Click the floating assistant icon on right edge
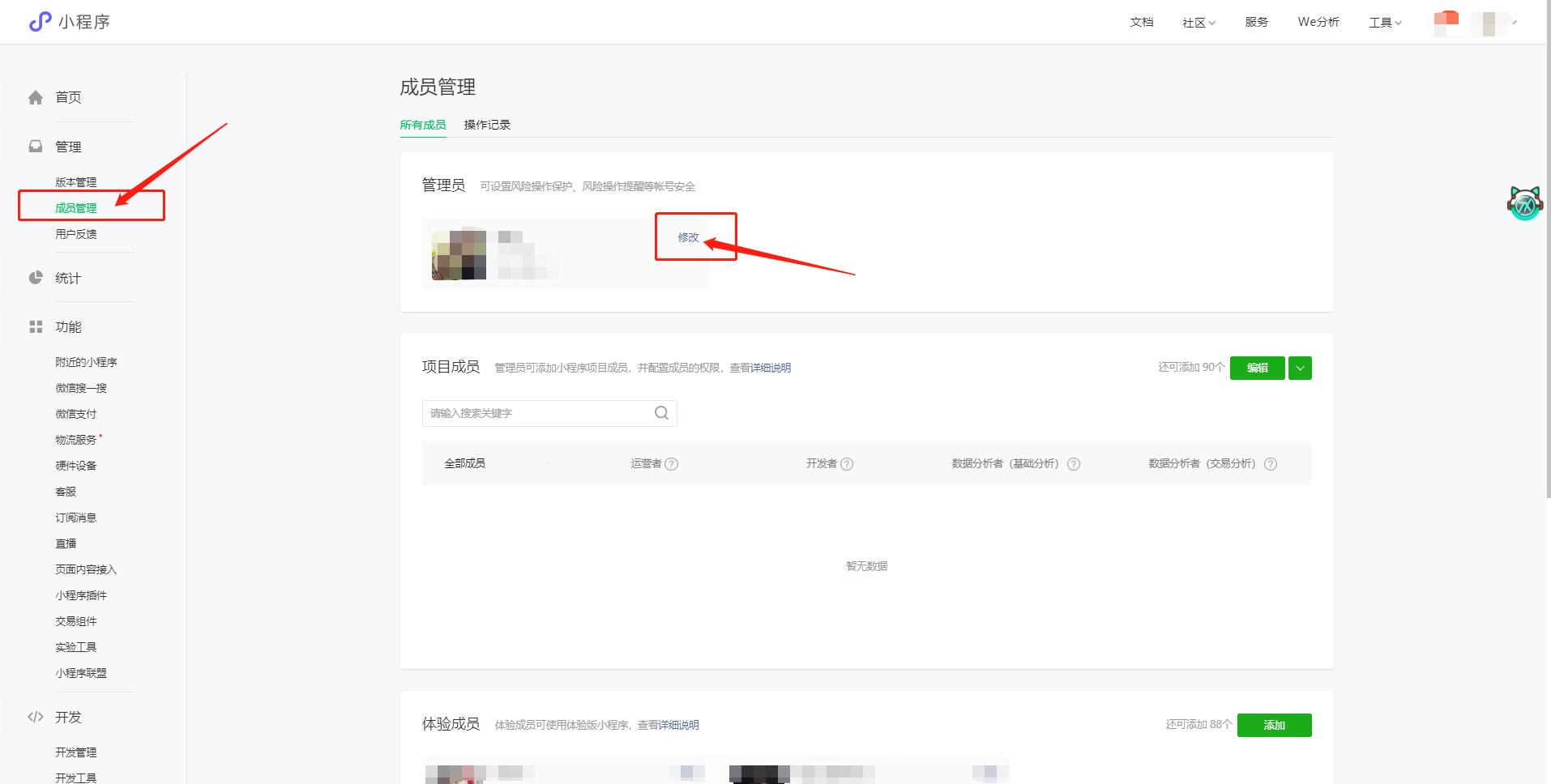 1524,203
